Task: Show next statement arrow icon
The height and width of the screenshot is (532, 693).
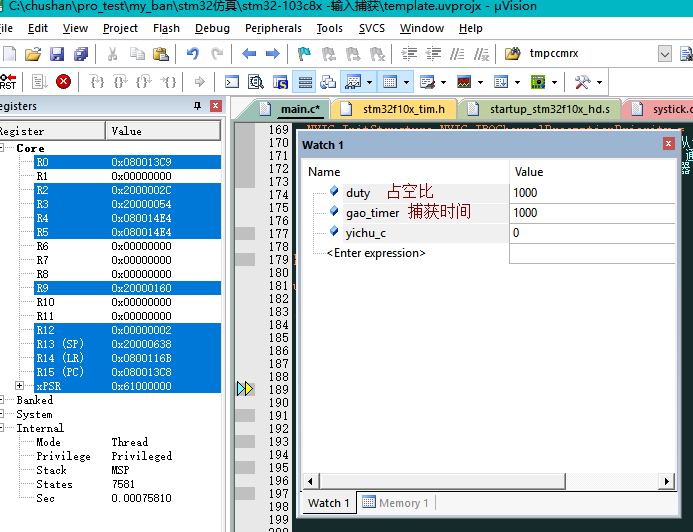Action: pos(200,82)
